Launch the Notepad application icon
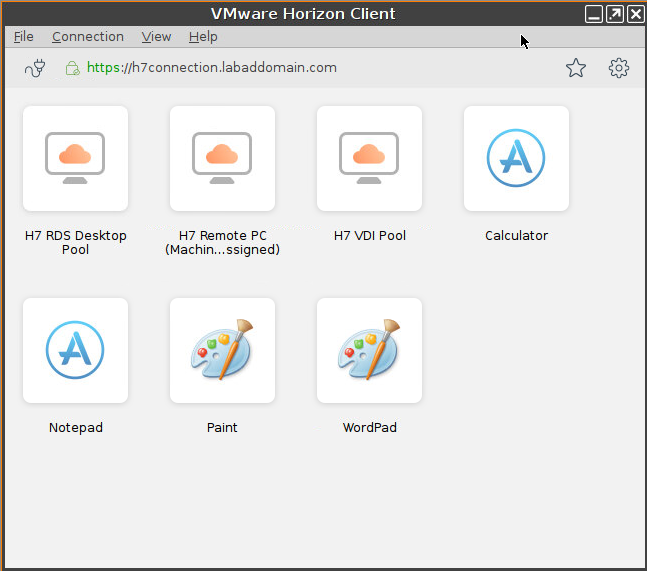 point(75,350)
